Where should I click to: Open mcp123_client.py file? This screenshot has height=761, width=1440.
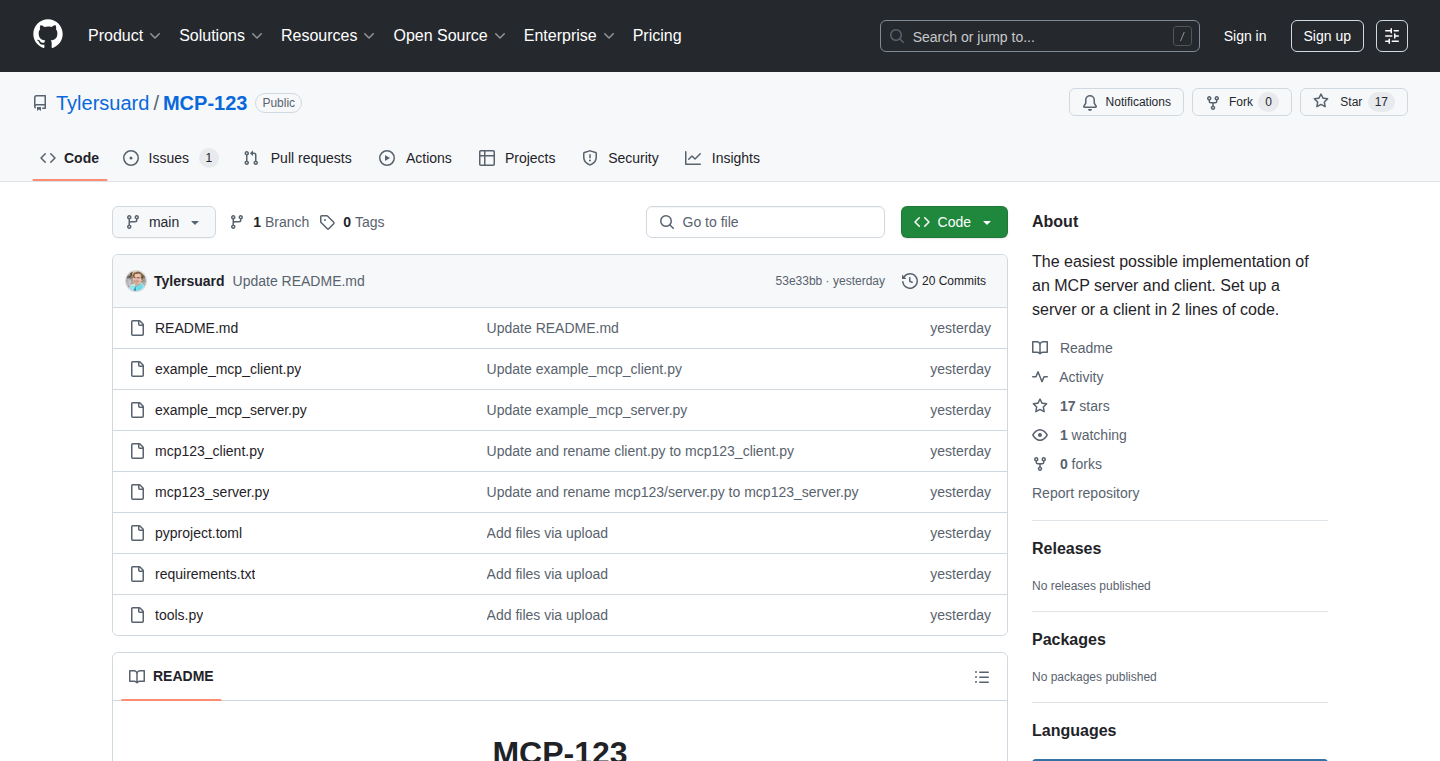210,451
